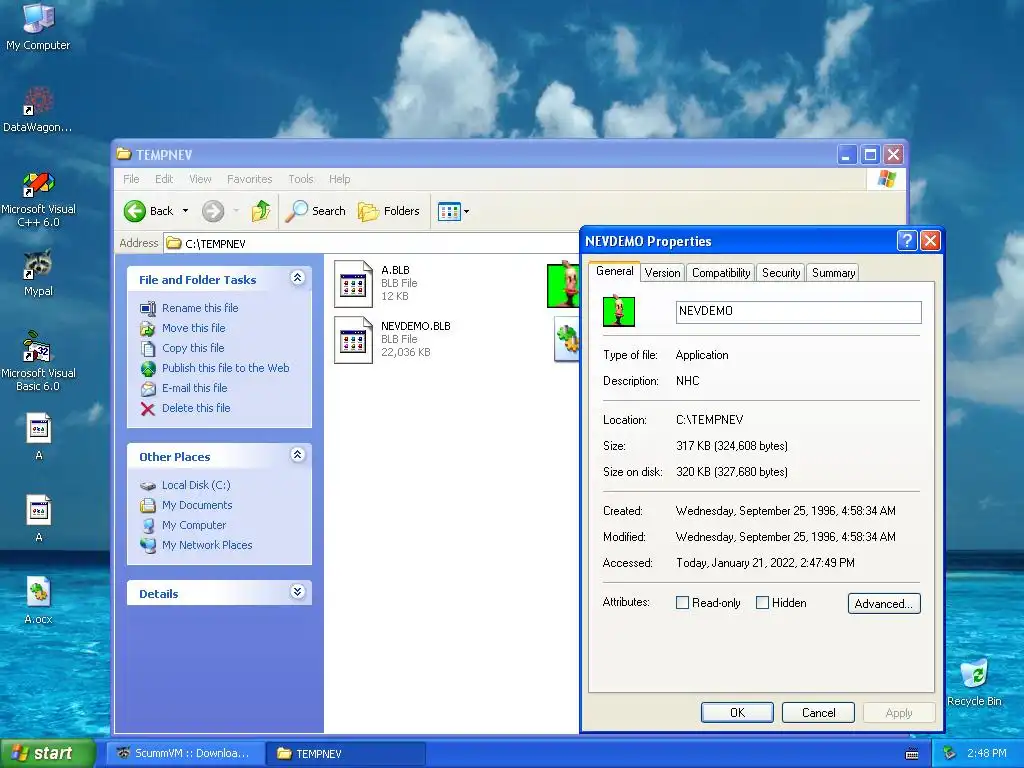Click NEVDEMO file name field

tap(799, 312)
